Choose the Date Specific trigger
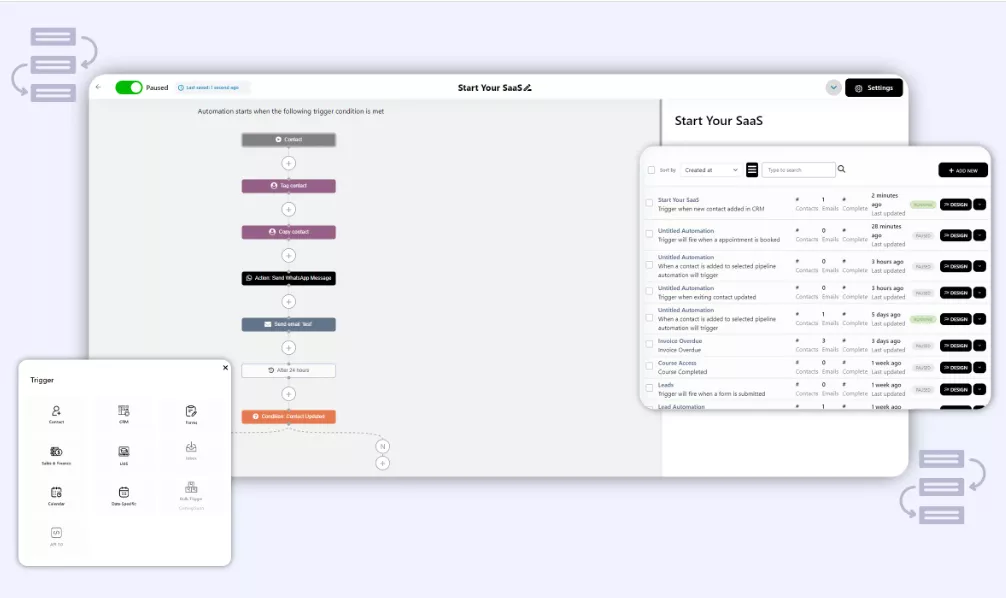Screen dimensions: 1006x598 pos(123,495)
